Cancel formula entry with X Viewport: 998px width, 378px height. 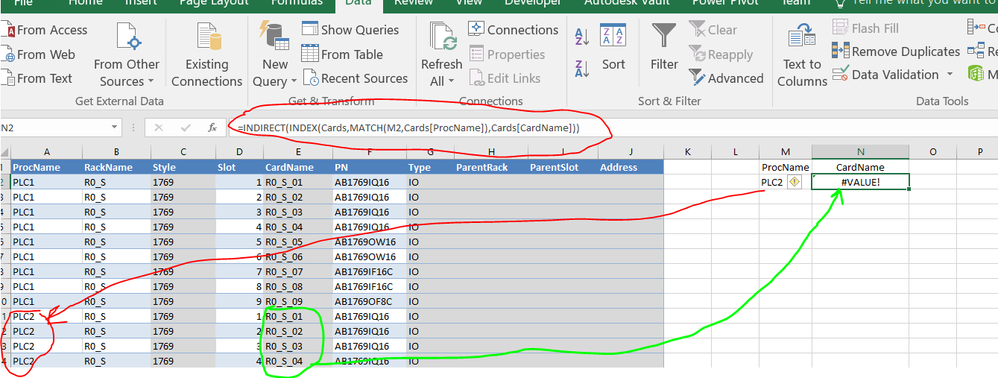point(158,128)
